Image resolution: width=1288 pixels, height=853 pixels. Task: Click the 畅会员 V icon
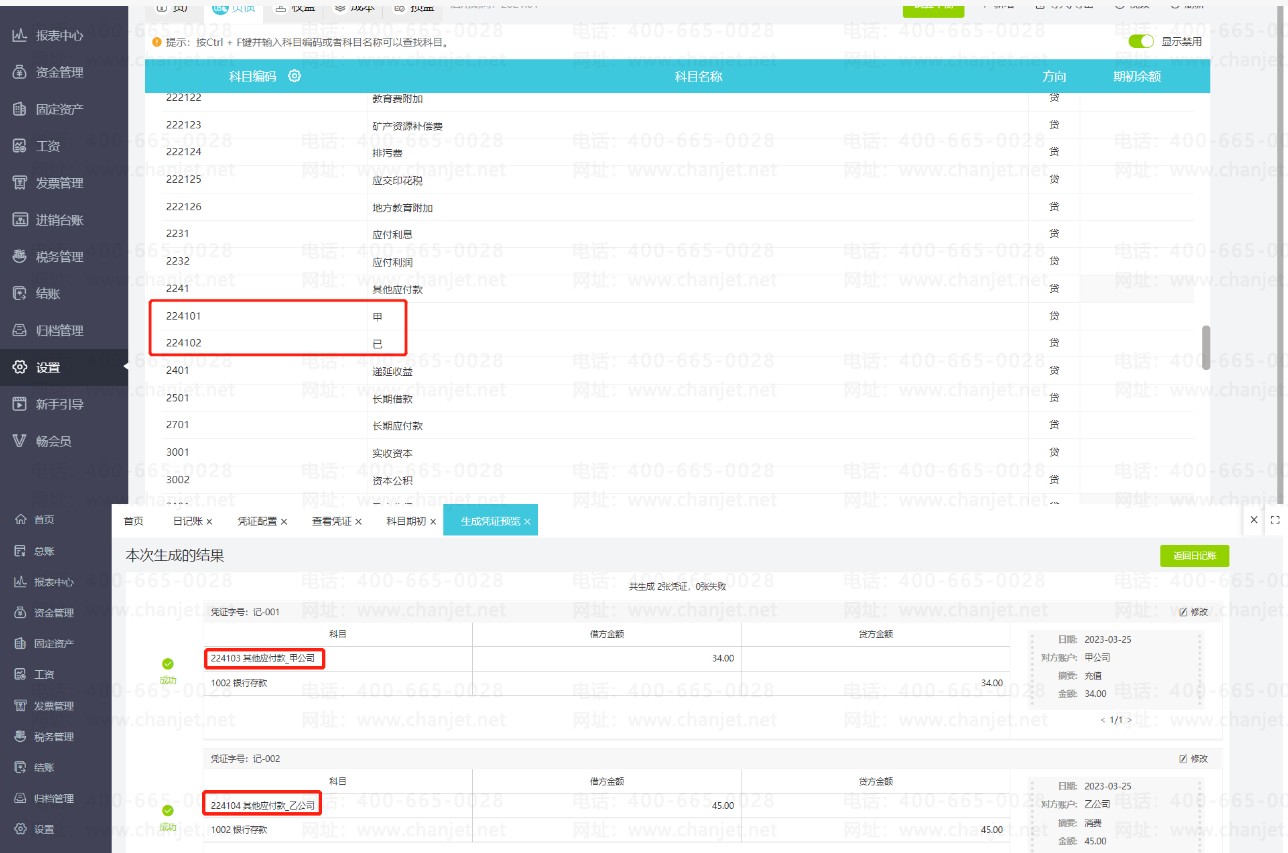pos(19,441)
